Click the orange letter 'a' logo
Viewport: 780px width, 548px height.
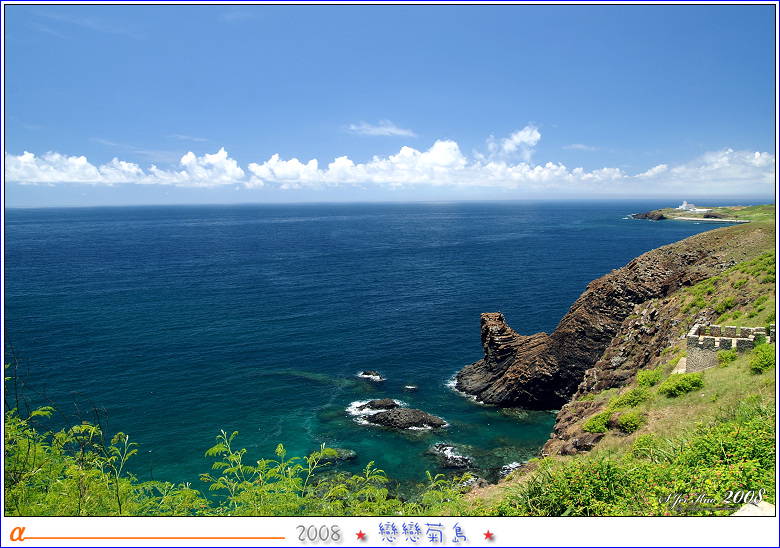pos(16,533)
